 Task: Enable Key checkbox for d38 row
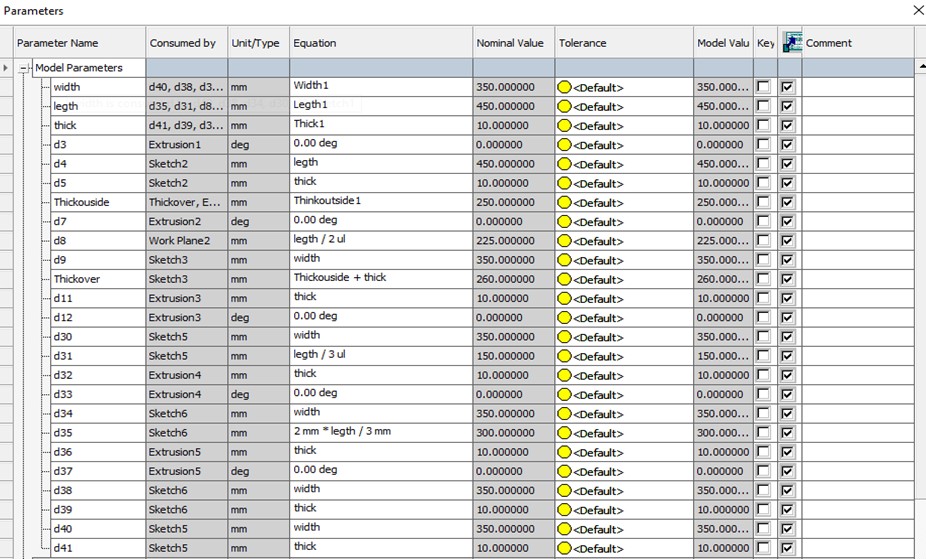764,491
